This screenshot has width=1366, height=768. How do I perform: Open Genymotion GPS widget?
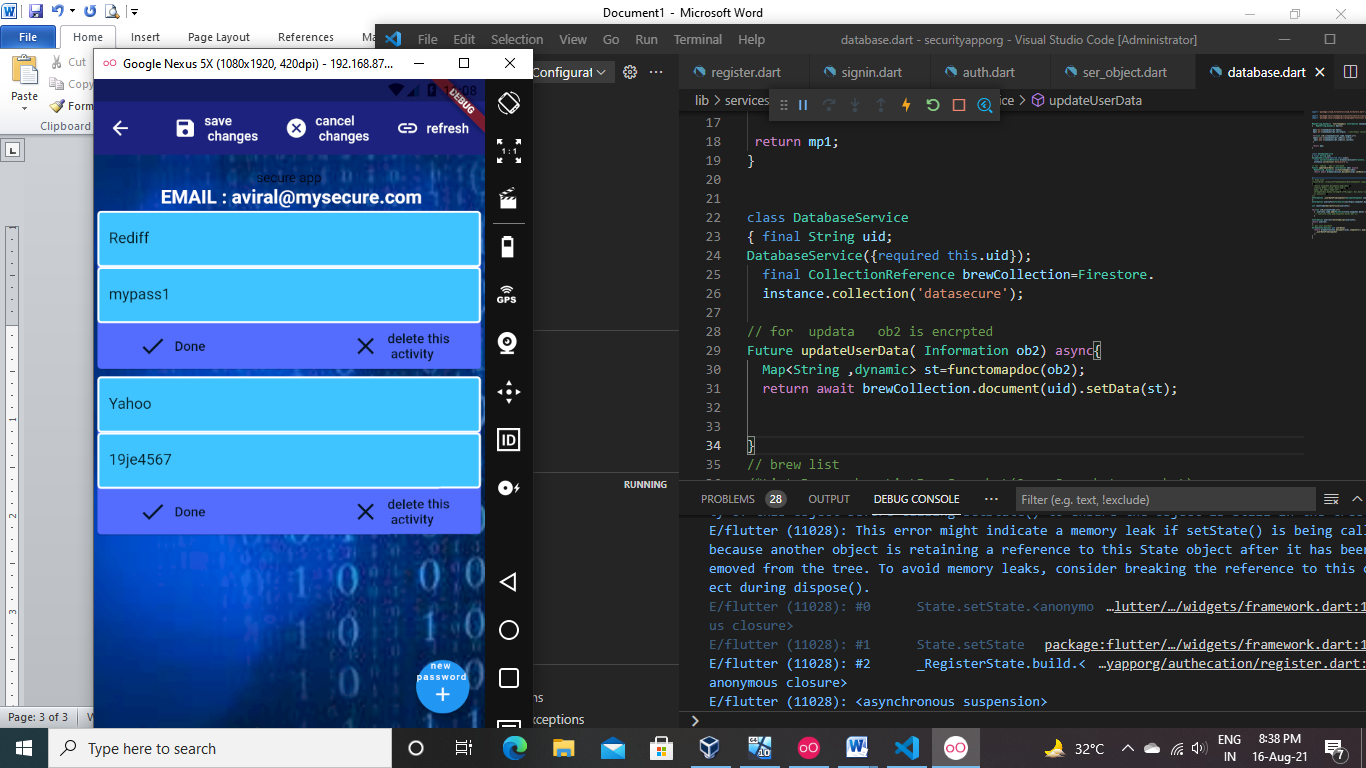click(508, 294)
